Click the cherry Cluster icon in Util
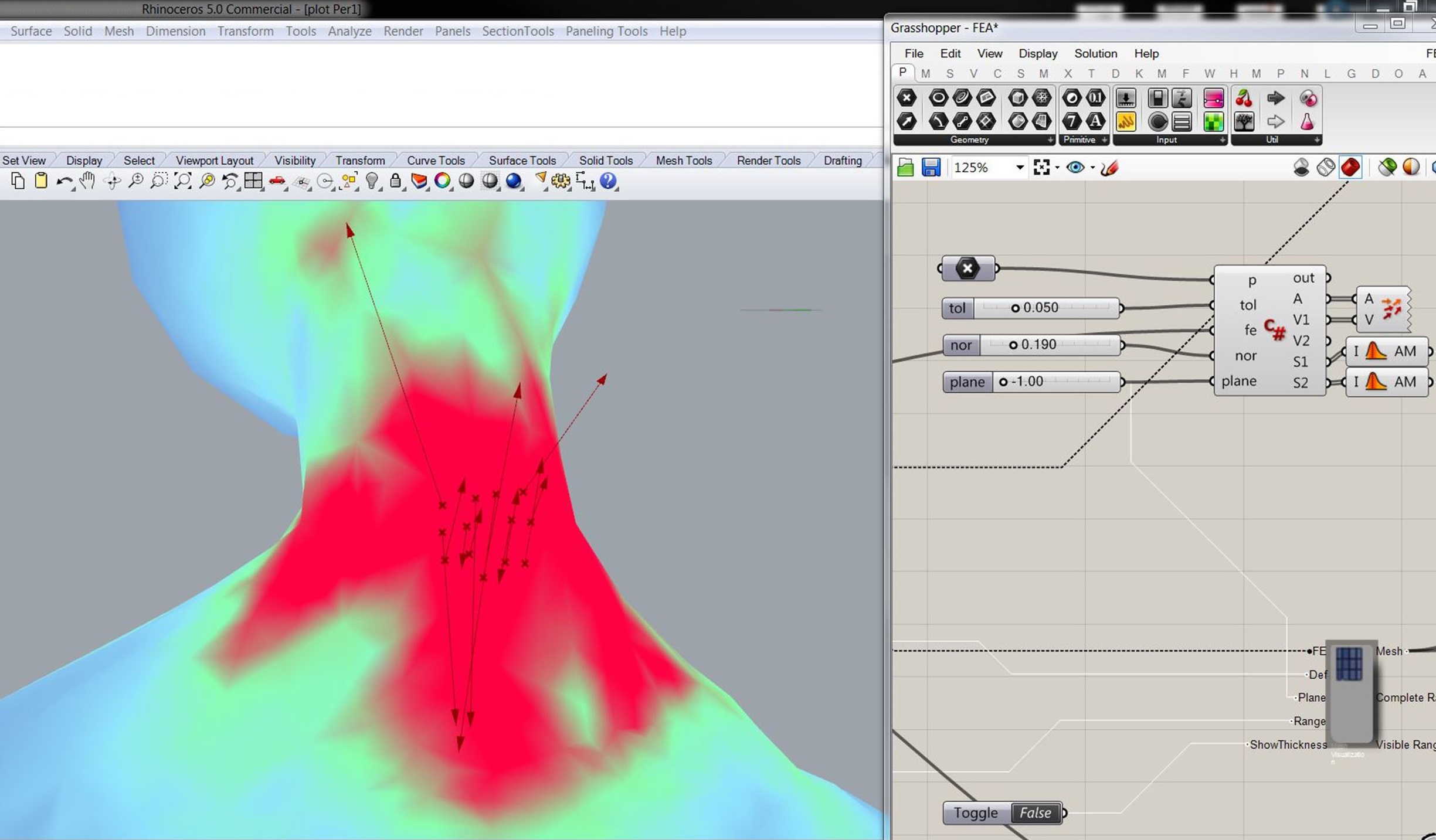This screenshot has height=840, width=1436. click(1244, 98)
